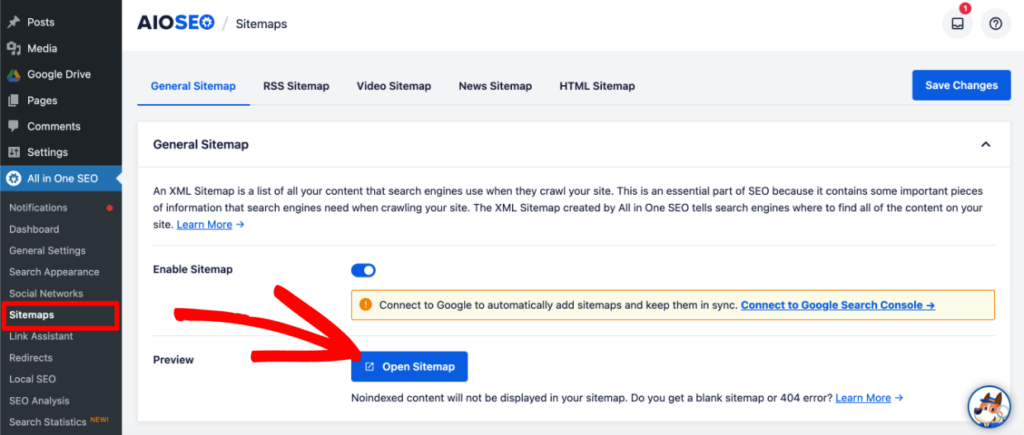The width and height of the screenshot is (1024, 435).
Task: Open the notifications inbox icon
Action: (957, 24)
